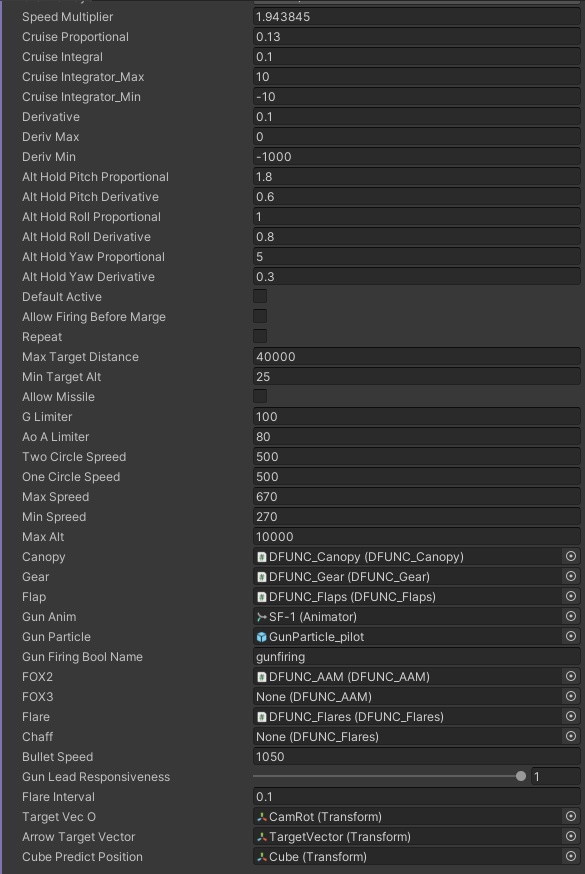This screenshot has height=874, width=585.
Task: Open object picker for Gear field
Action: (571, 576)
